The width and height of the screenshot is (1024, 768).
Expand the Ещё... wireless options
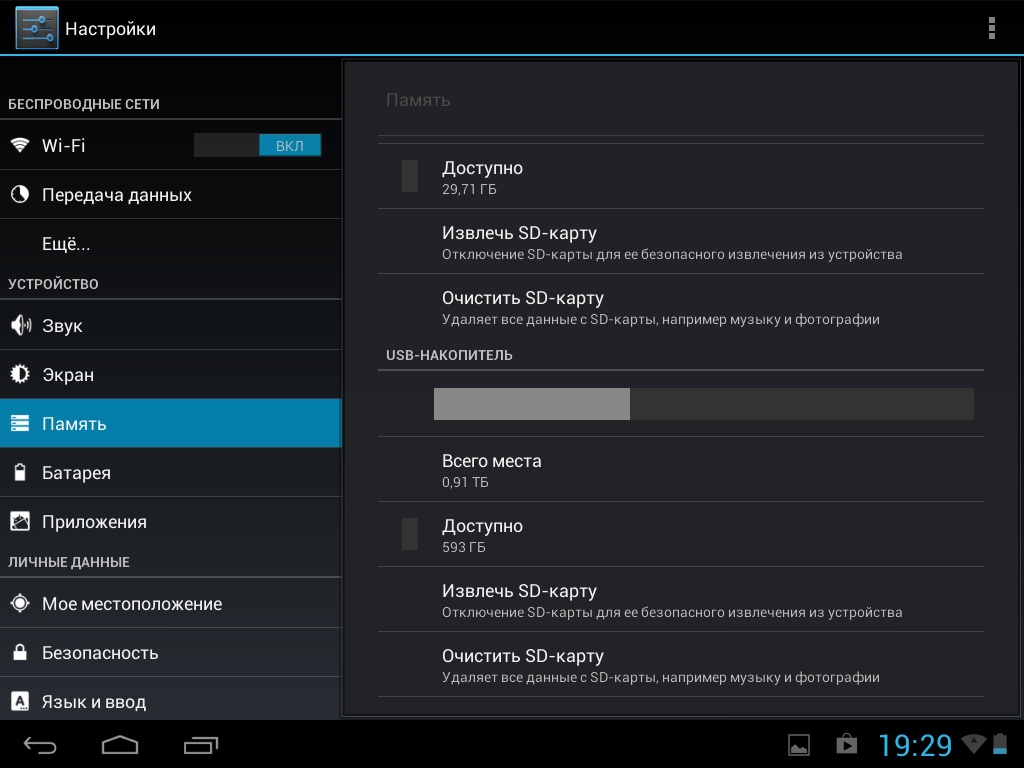tap(66, 244)
